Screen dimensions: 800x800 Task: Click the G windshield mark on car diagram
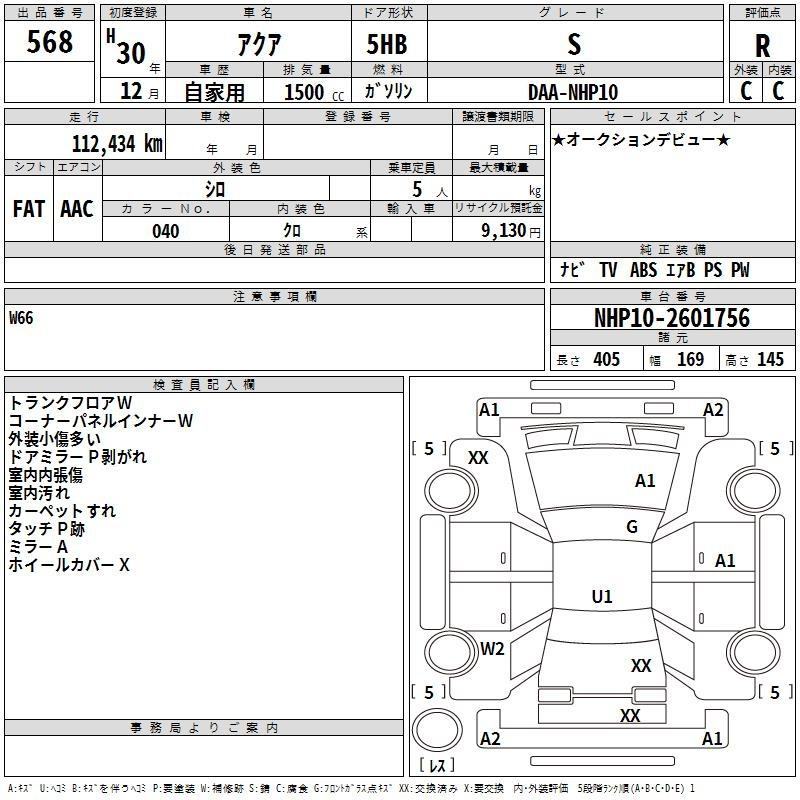632,527
